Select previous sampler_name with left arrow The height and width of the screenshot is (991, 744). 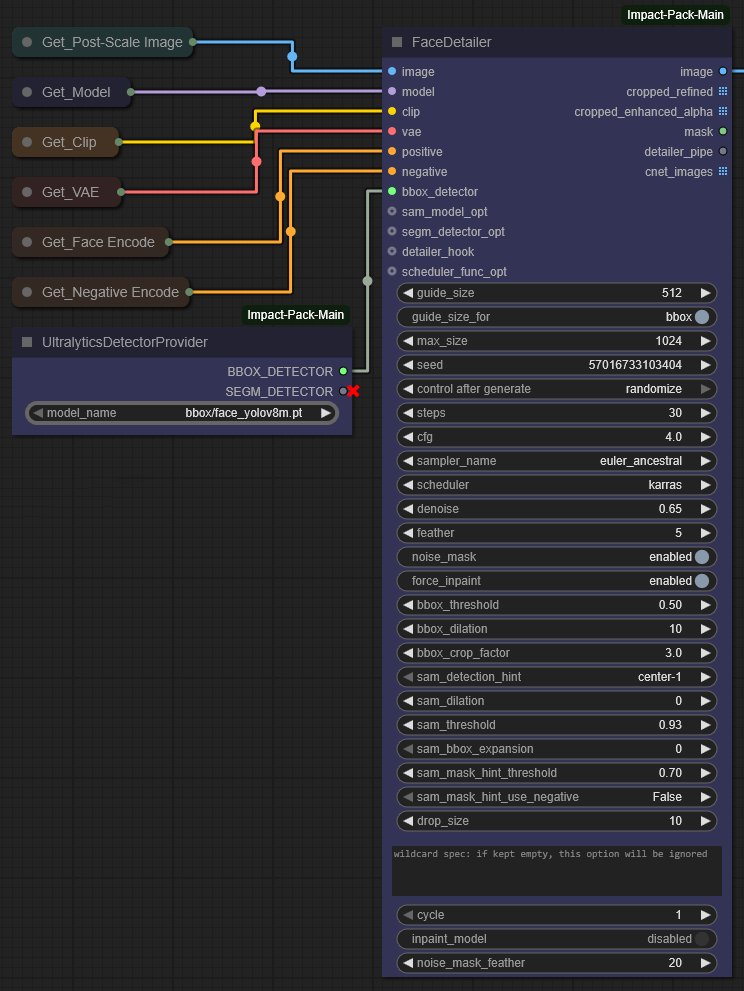(x=408, y=461)
